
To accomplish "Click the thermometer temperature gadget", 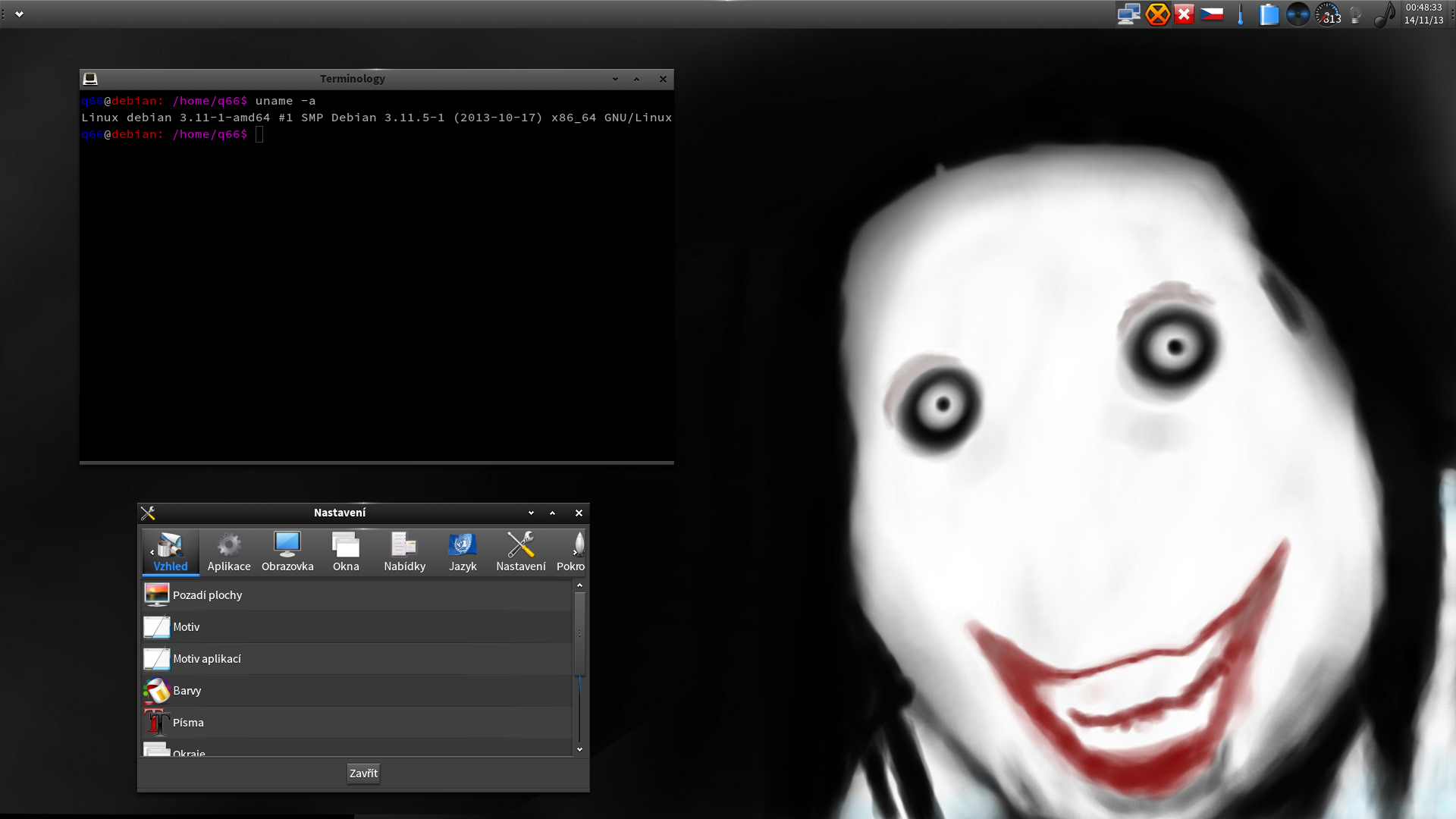I will point(1241,14).
